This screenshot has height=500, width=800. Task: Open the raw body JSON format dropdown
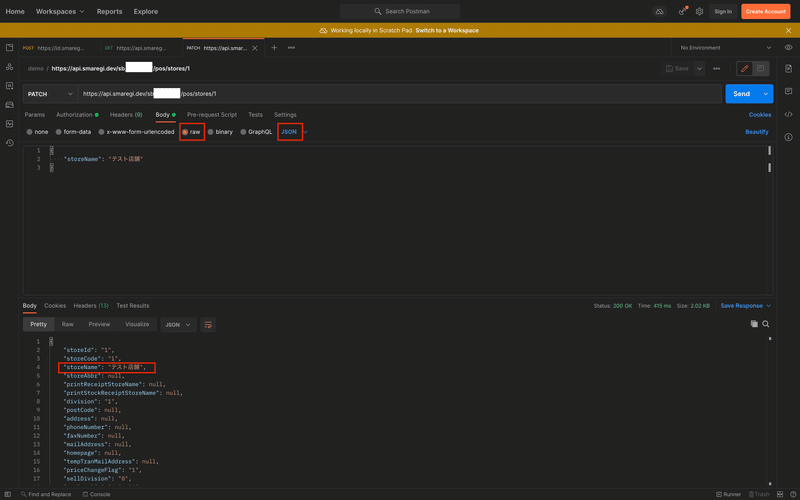pos(294,132)
